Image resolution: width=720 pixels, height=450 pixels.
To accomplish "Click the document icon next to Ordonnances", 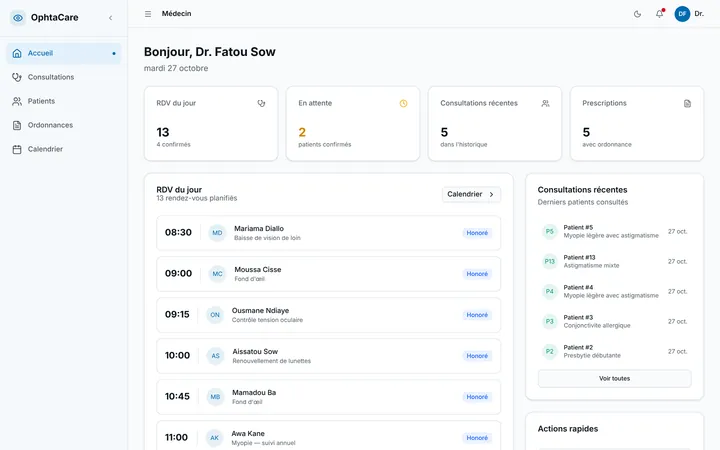I will tap(17, 125).
